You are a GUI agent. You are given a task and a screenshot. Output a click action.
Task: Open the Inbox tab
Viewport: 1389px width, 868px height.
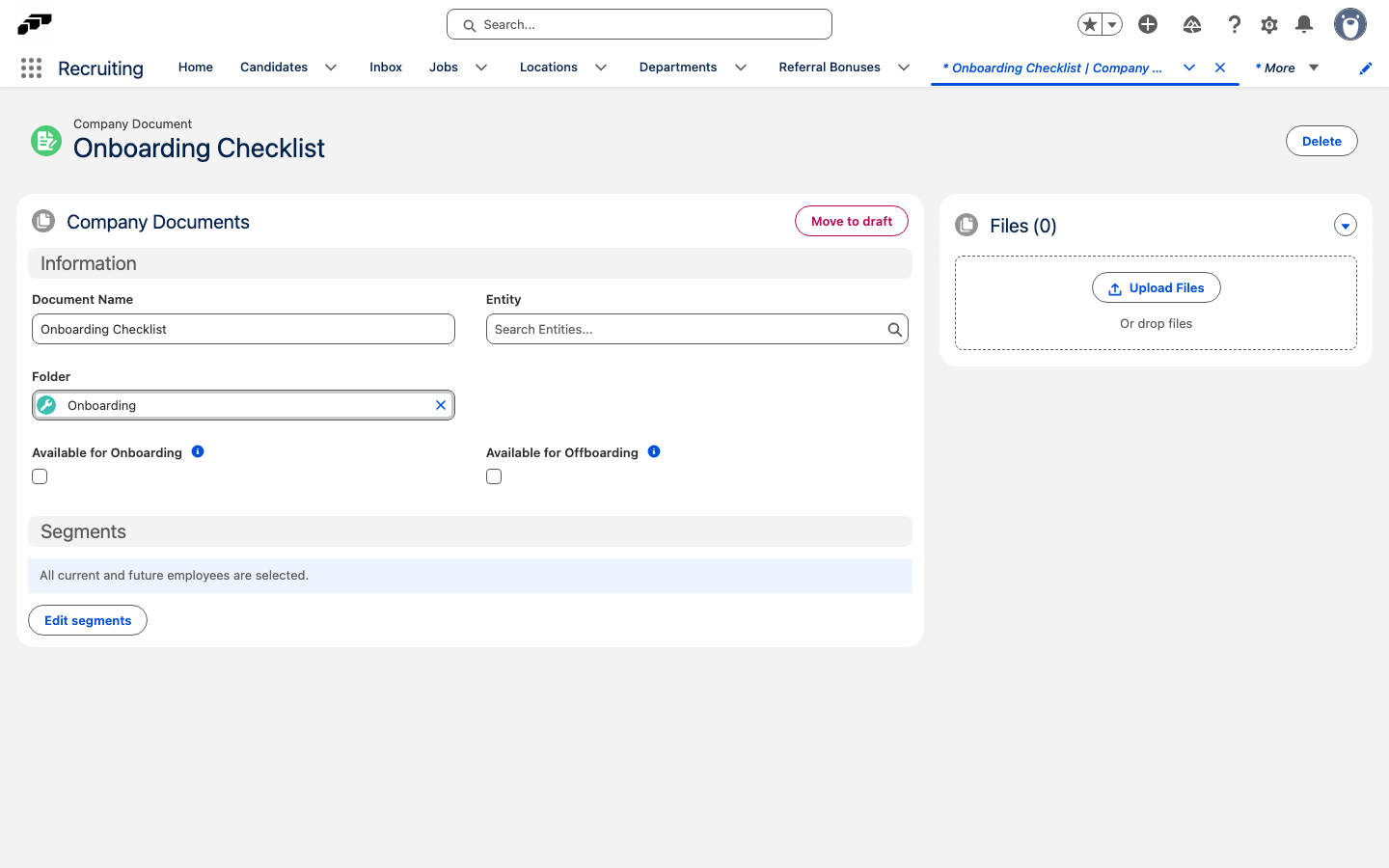386,68
